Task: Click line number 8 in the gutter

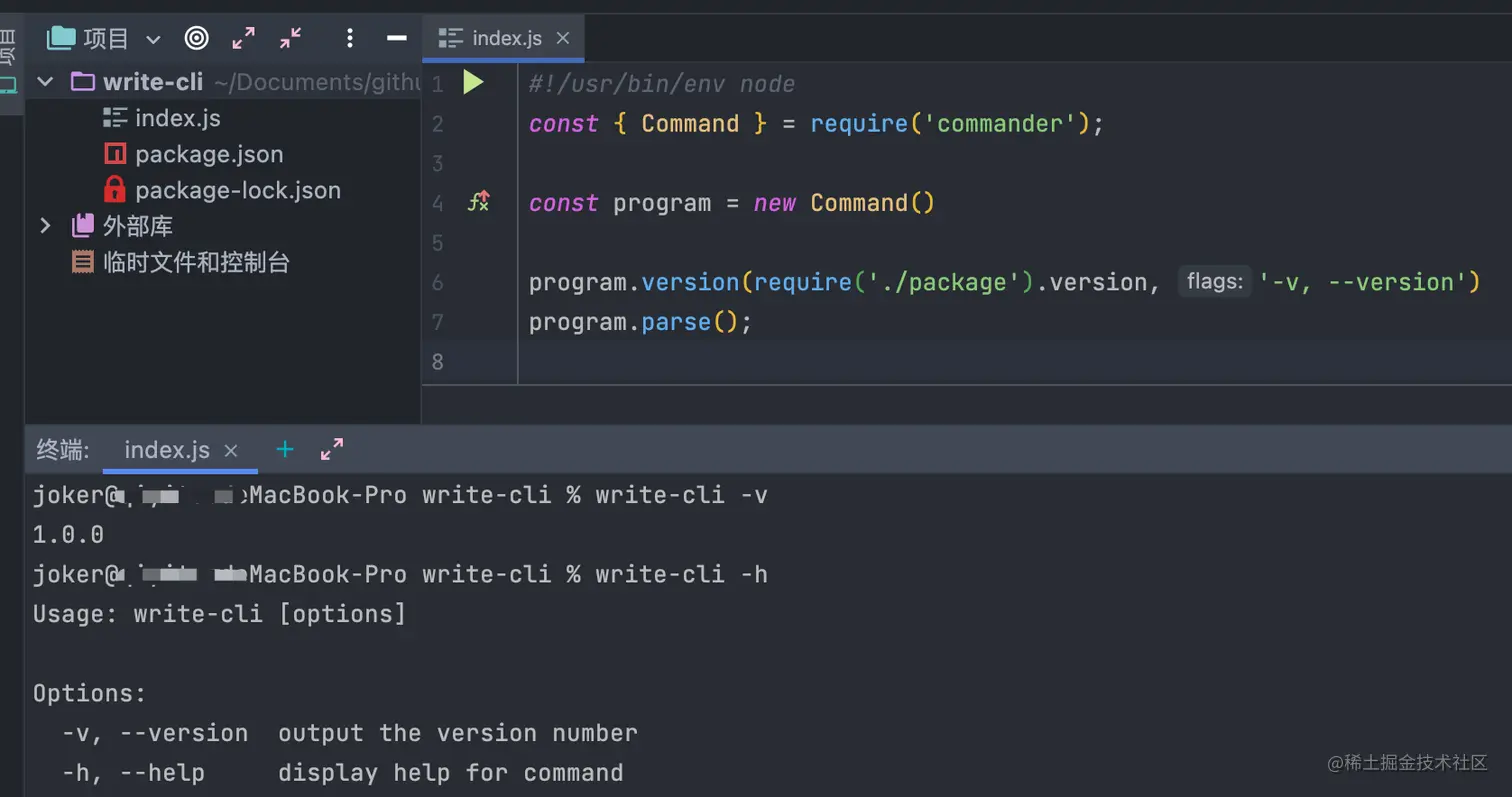Action: click(437, 362)
